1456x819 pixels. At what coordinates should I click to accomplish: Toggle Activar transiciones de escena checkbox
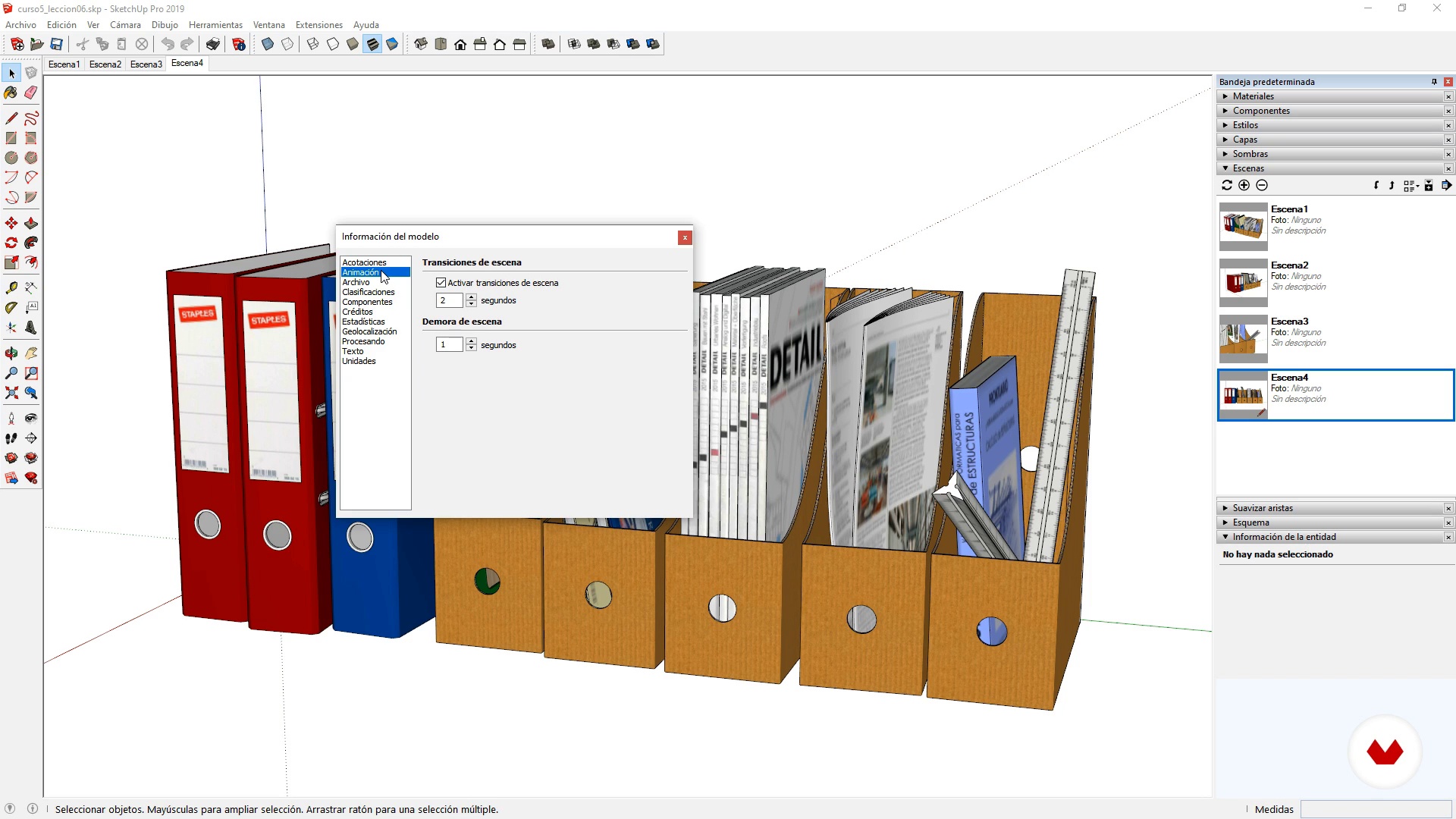pos(441,283)
